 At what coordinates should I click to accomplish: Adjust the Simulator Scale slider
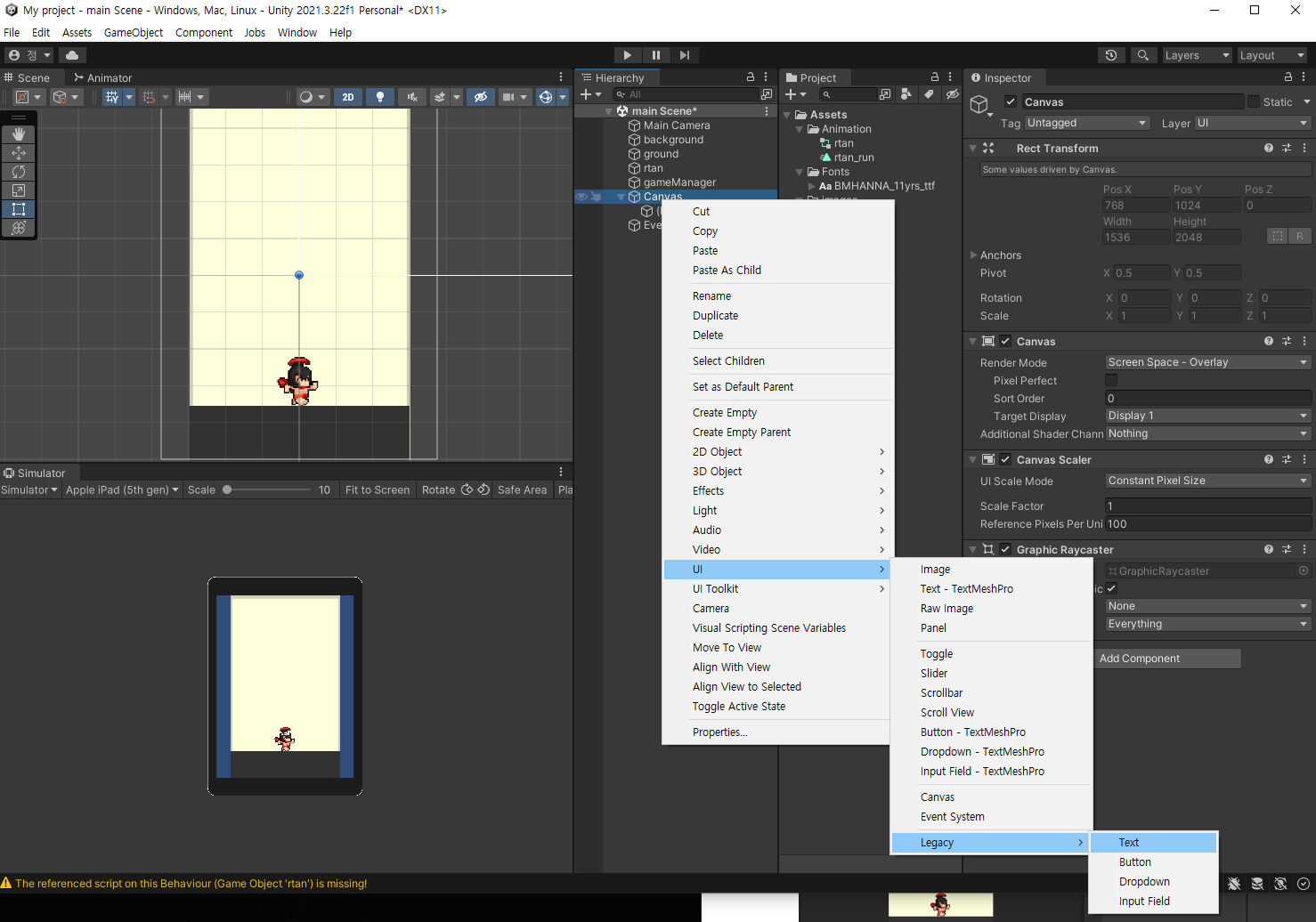click(266, 489)
